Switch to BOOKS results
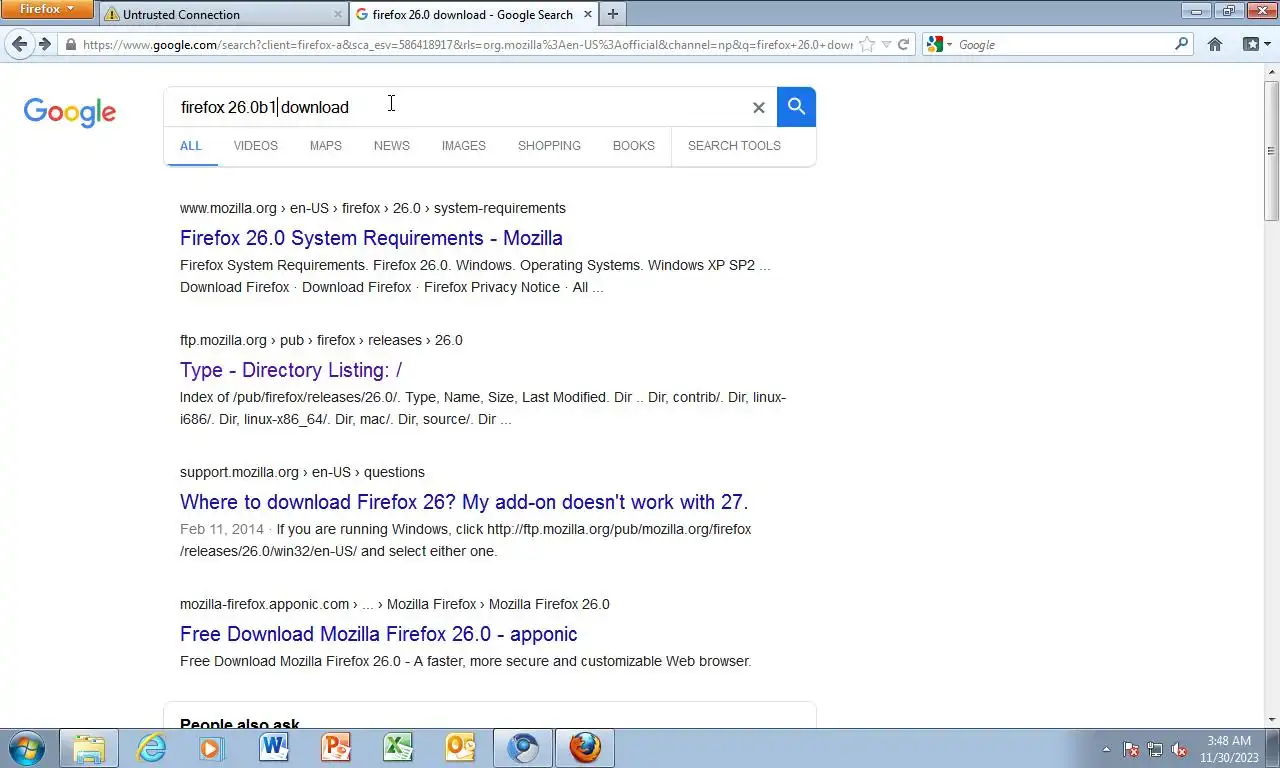Viewport: 1280px width, 768px height. point(634,146)
